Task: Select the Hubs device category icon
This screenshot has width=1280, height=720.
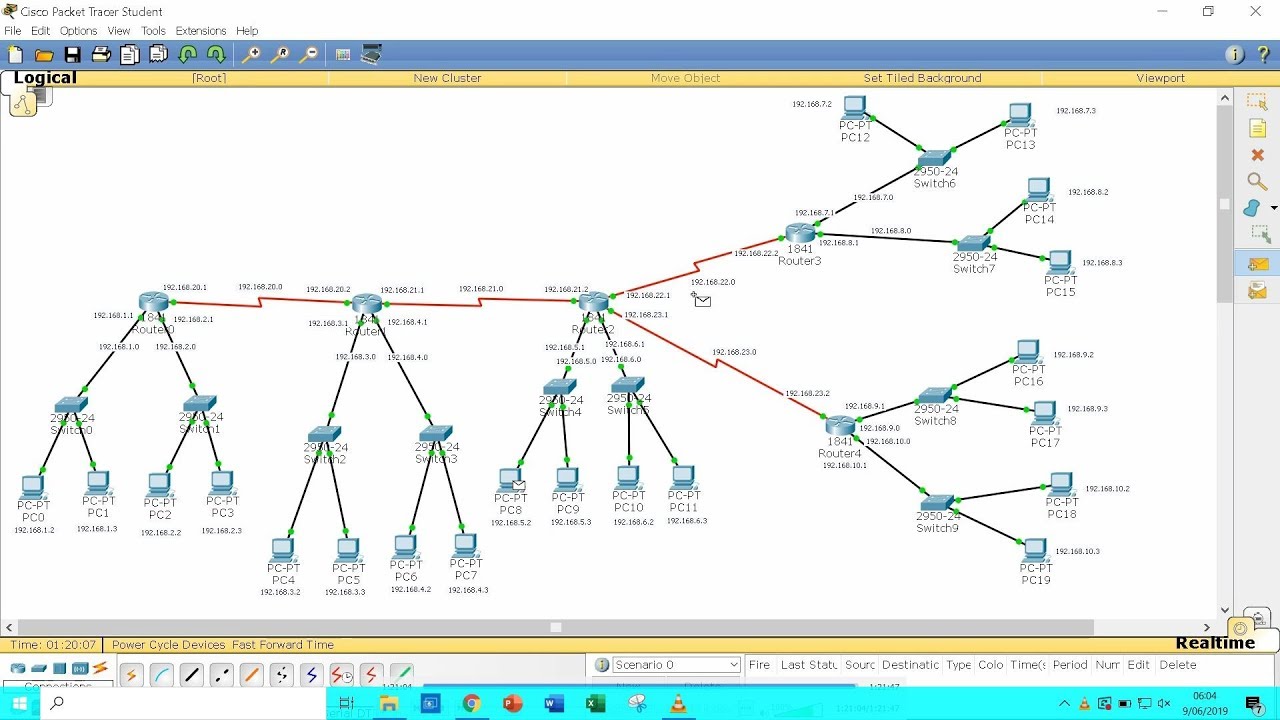Action: coord(59,668)
